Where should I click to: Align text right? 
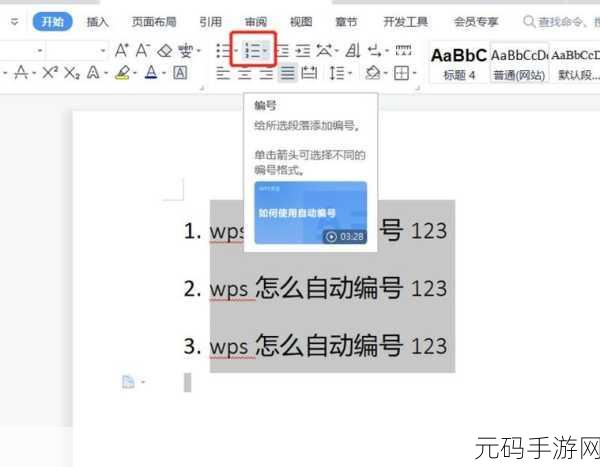(266, 73)
